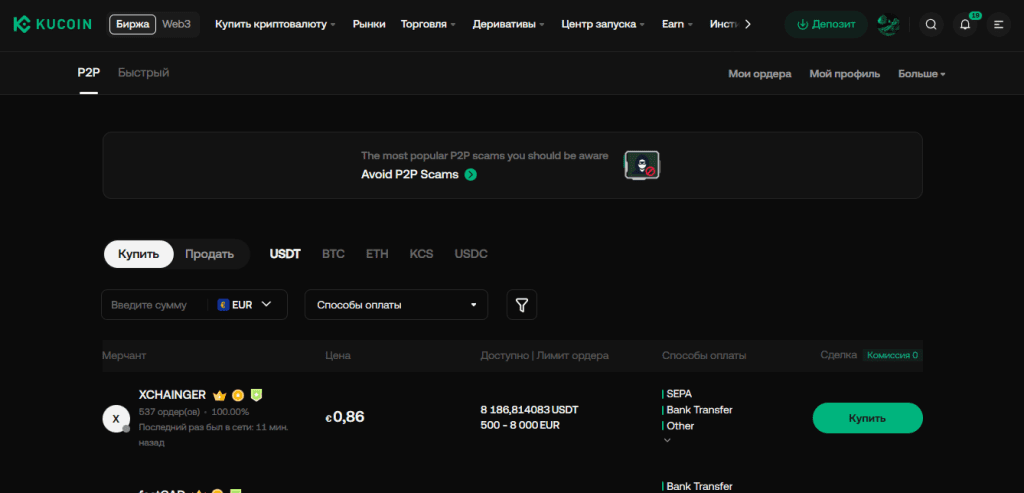Screen dimensions: 1024x493
Task: Open Рынки page
Action: pyautogui.click(x=369, y=25)
